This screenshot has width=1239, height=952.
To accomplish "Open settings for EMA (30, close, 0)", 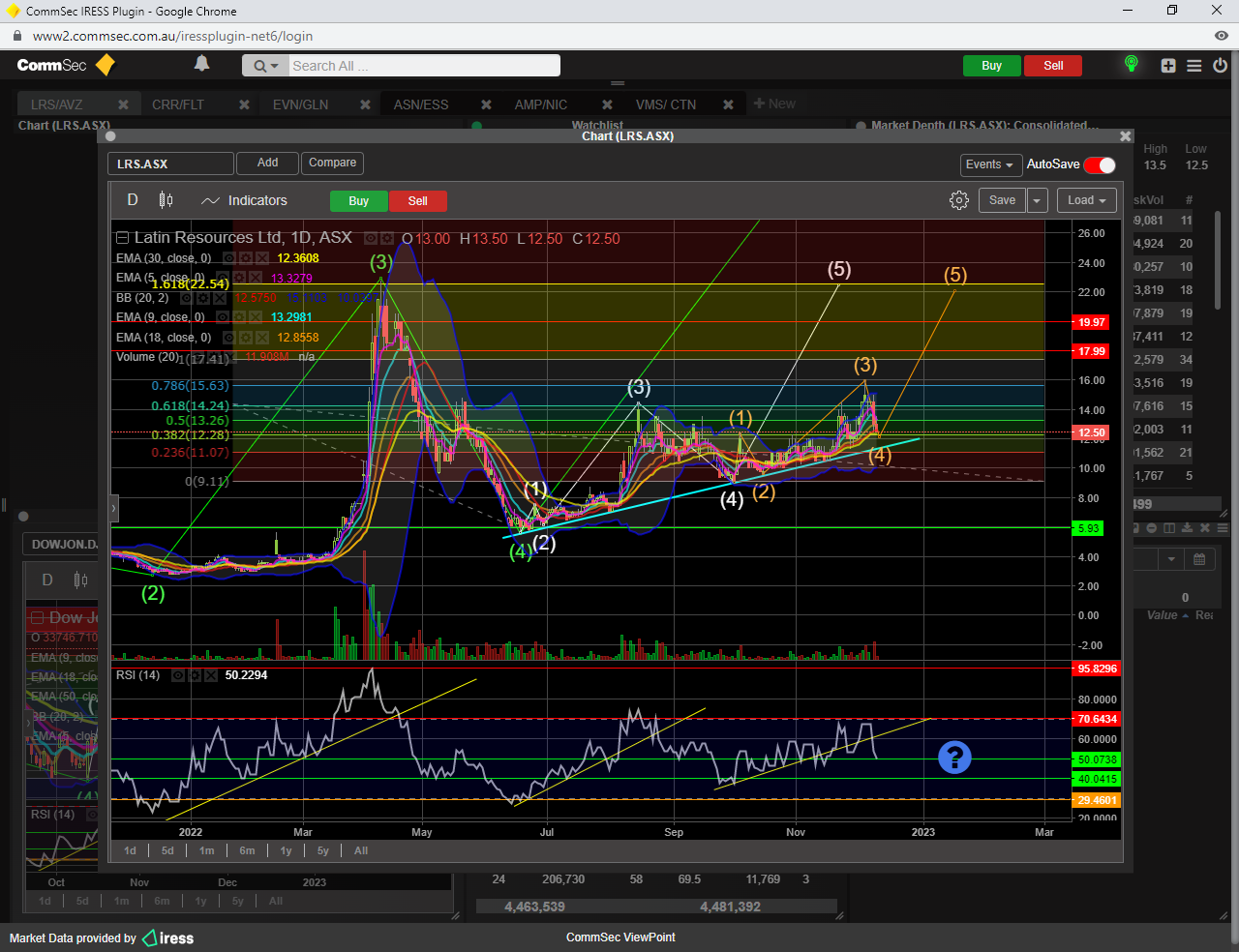I will coord(245,258).
